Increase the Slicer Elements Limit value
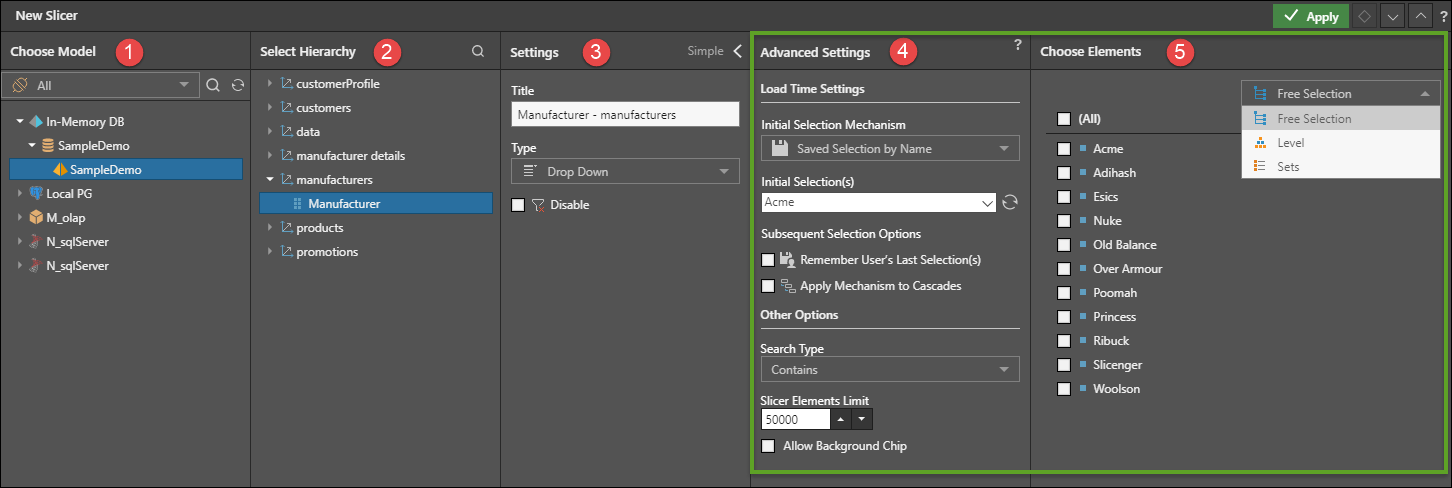Viewport: 1452px width, 488px height. pos(841,420)
